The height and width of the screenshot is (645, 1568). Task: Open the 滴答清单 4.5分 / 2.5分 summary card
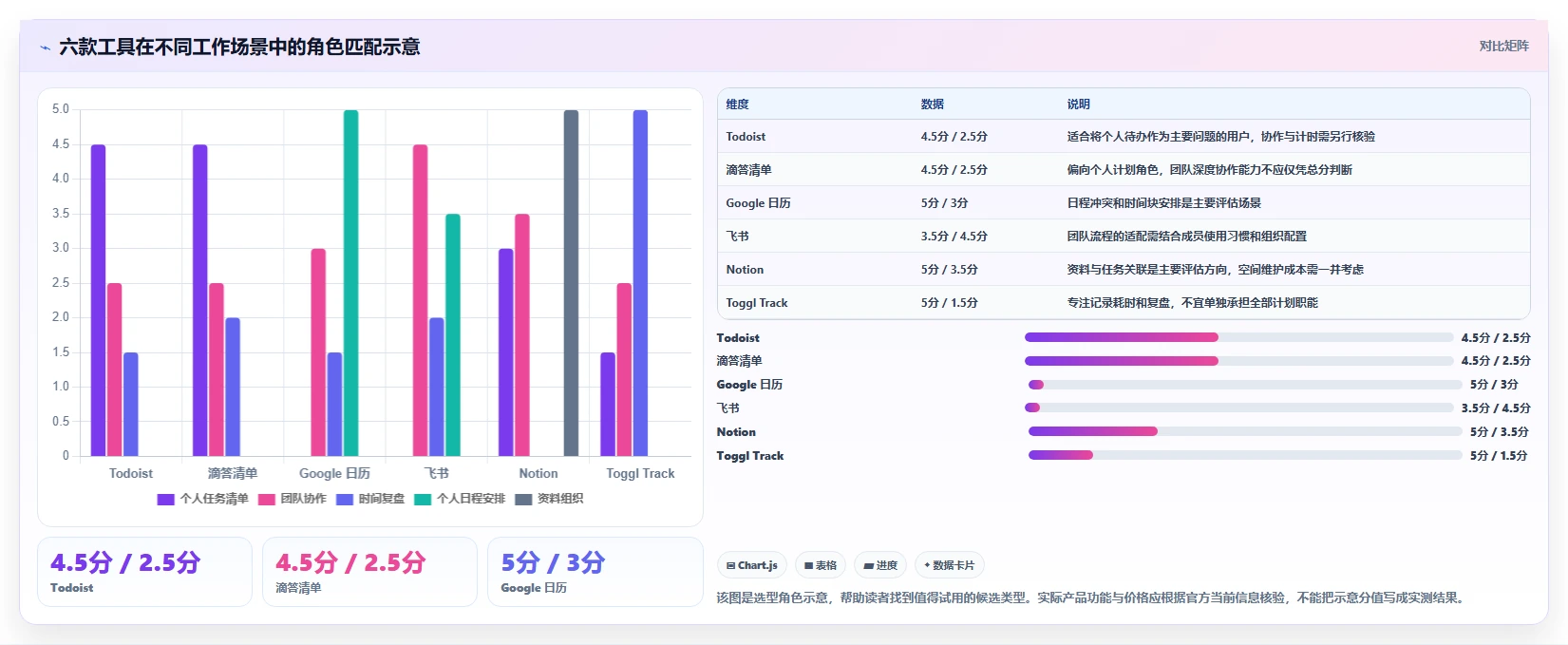coord(369,572)
